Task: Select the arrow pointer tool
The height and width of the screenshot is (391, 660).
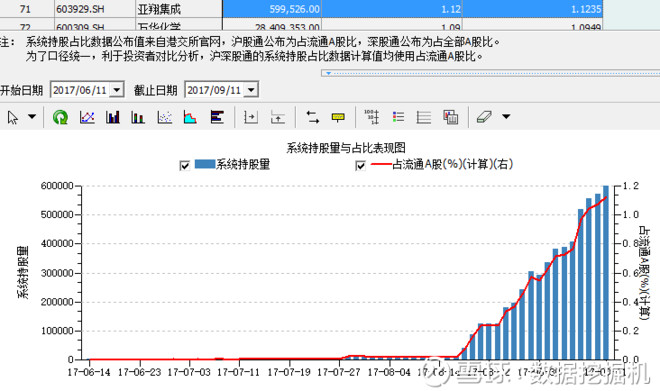Action: [x=13, y=117]
